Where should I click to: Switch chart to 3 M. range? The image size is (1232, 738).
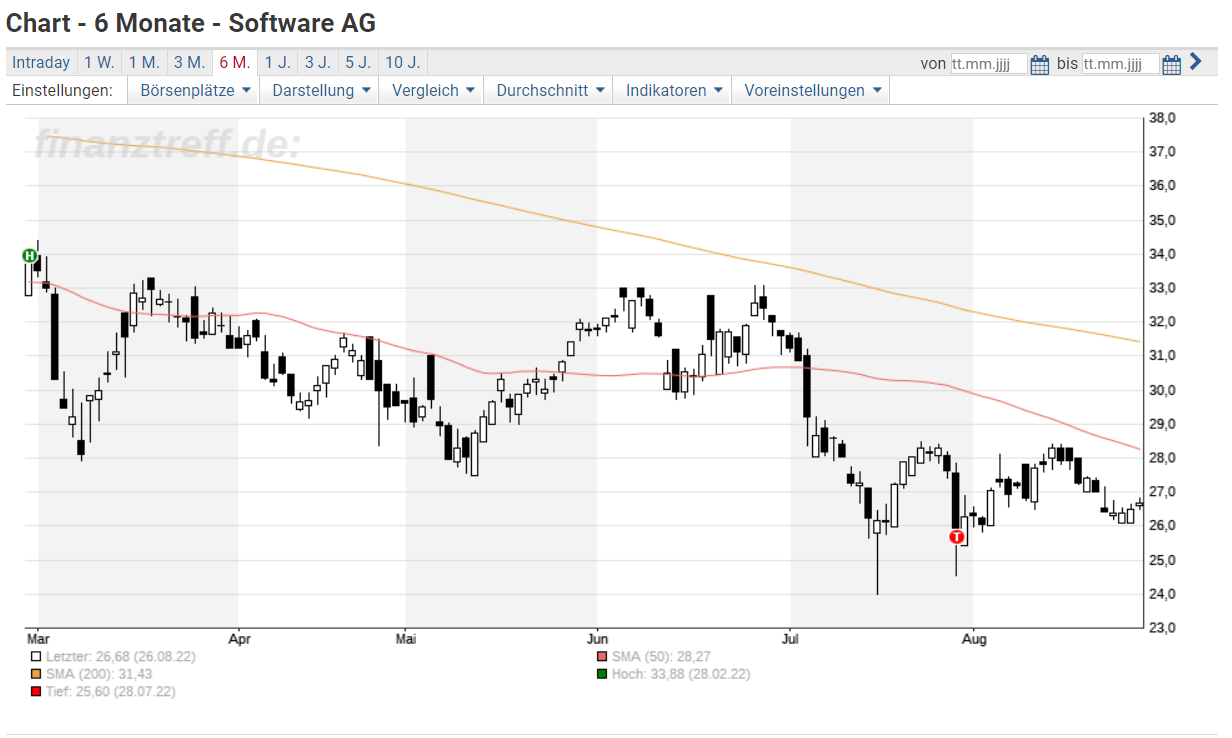pyautogui.click(x=189, y=62)
